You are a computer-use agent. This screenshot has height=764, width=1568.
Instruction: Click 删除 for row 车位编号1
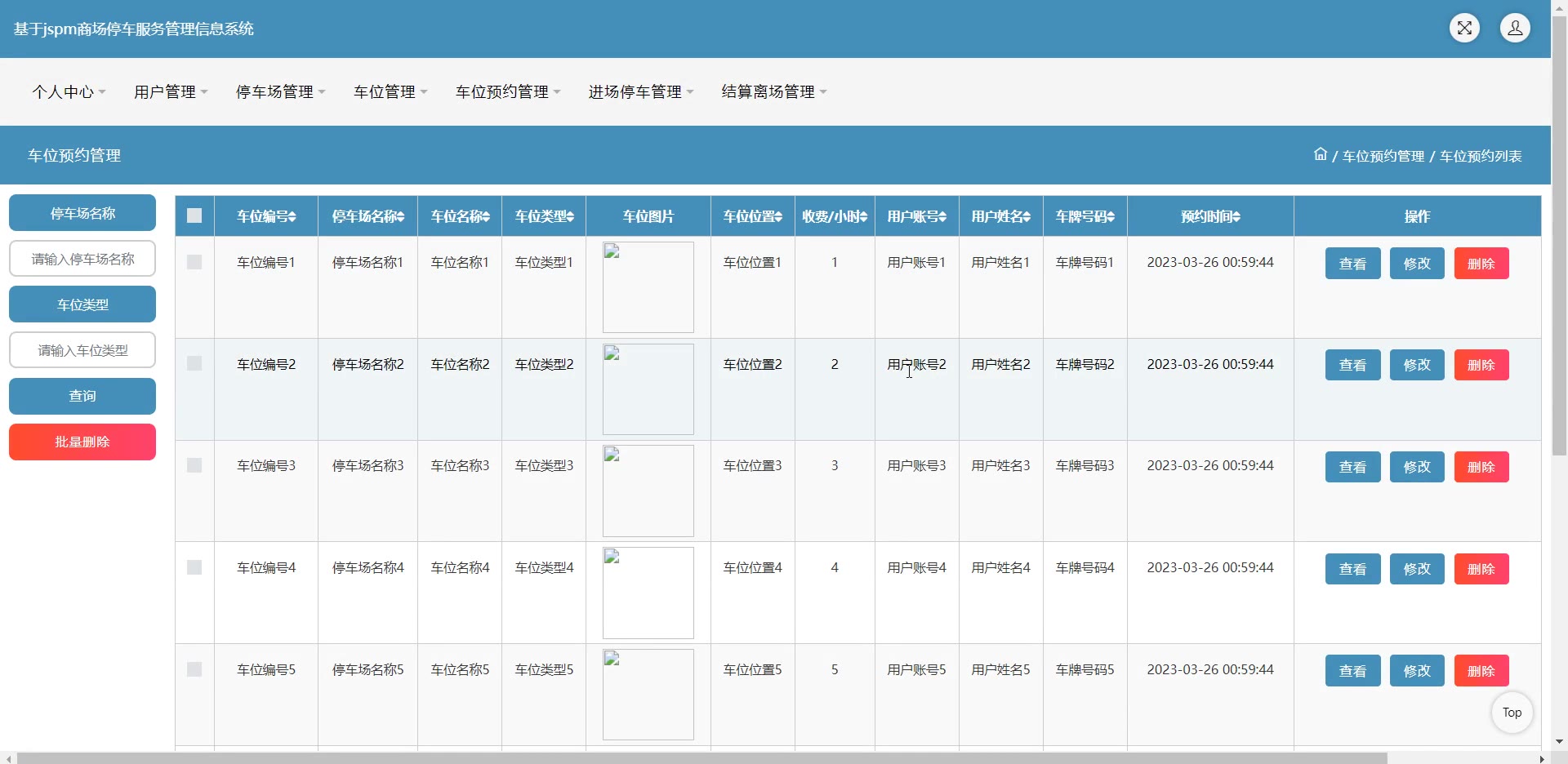pyautogui.click(x=1481, y=264)
